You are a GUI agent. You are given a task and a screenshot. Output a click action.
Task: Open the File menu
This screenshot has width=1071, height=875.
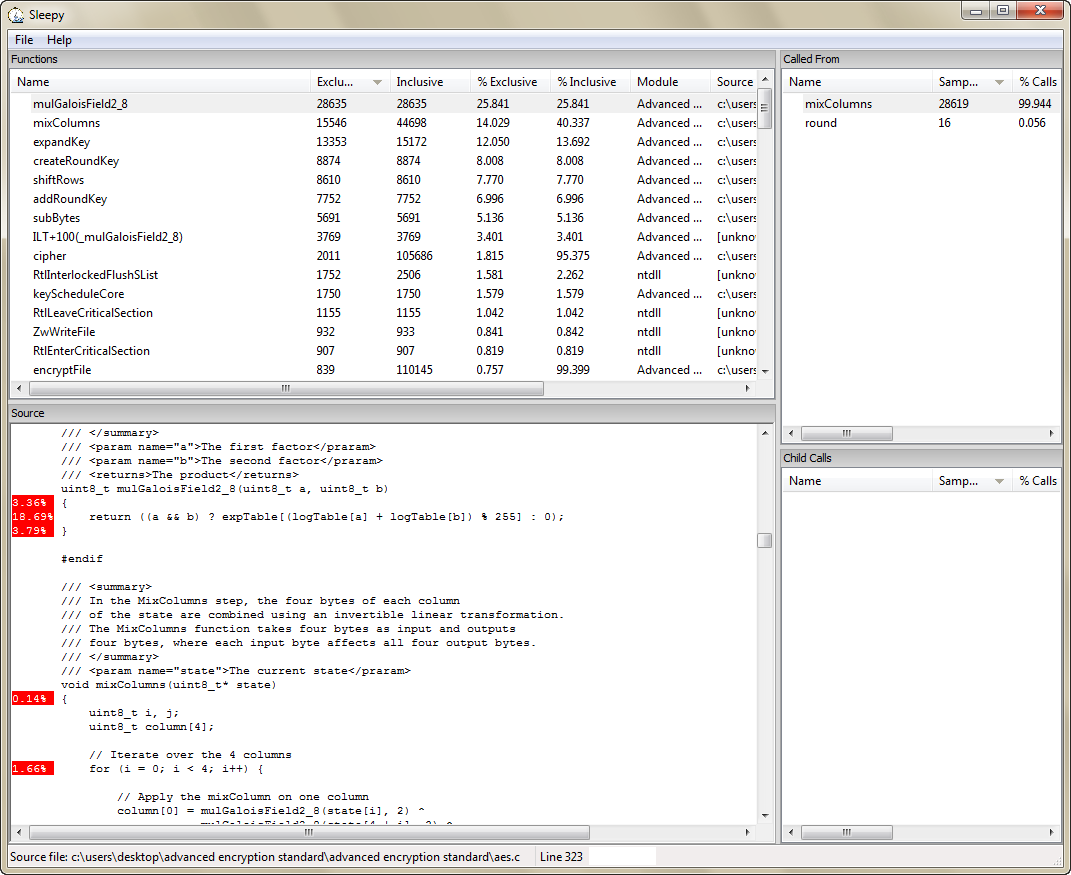click(24, 40)
